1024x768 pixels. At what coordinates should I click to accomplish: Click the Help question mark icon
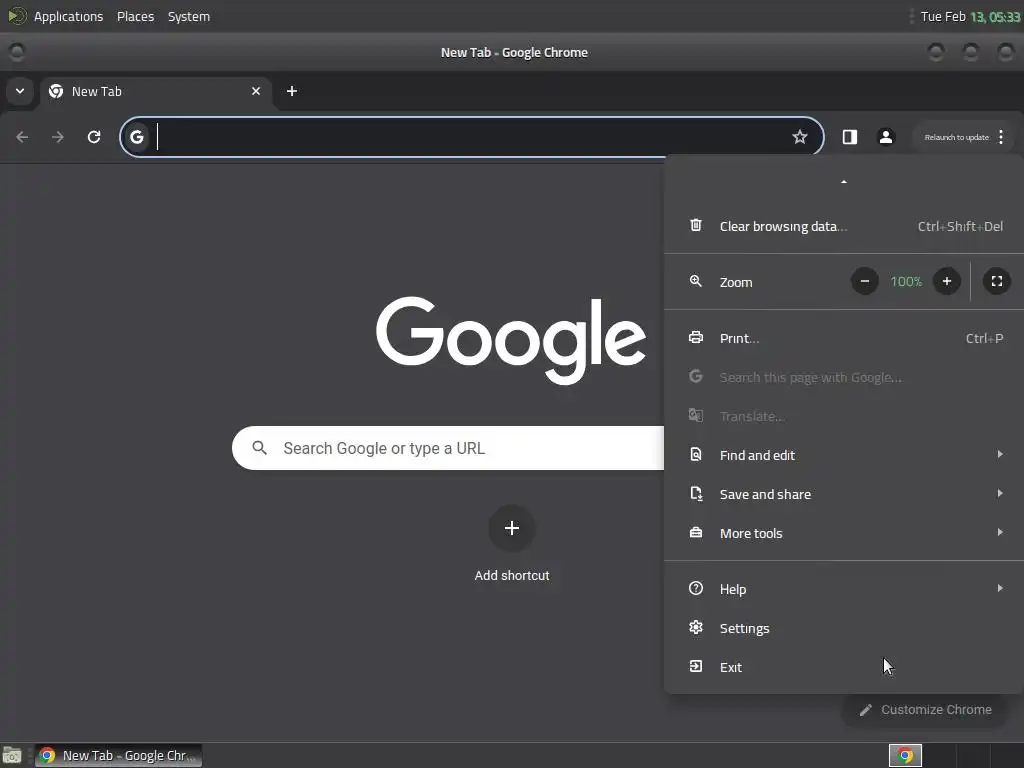[696, 588]
